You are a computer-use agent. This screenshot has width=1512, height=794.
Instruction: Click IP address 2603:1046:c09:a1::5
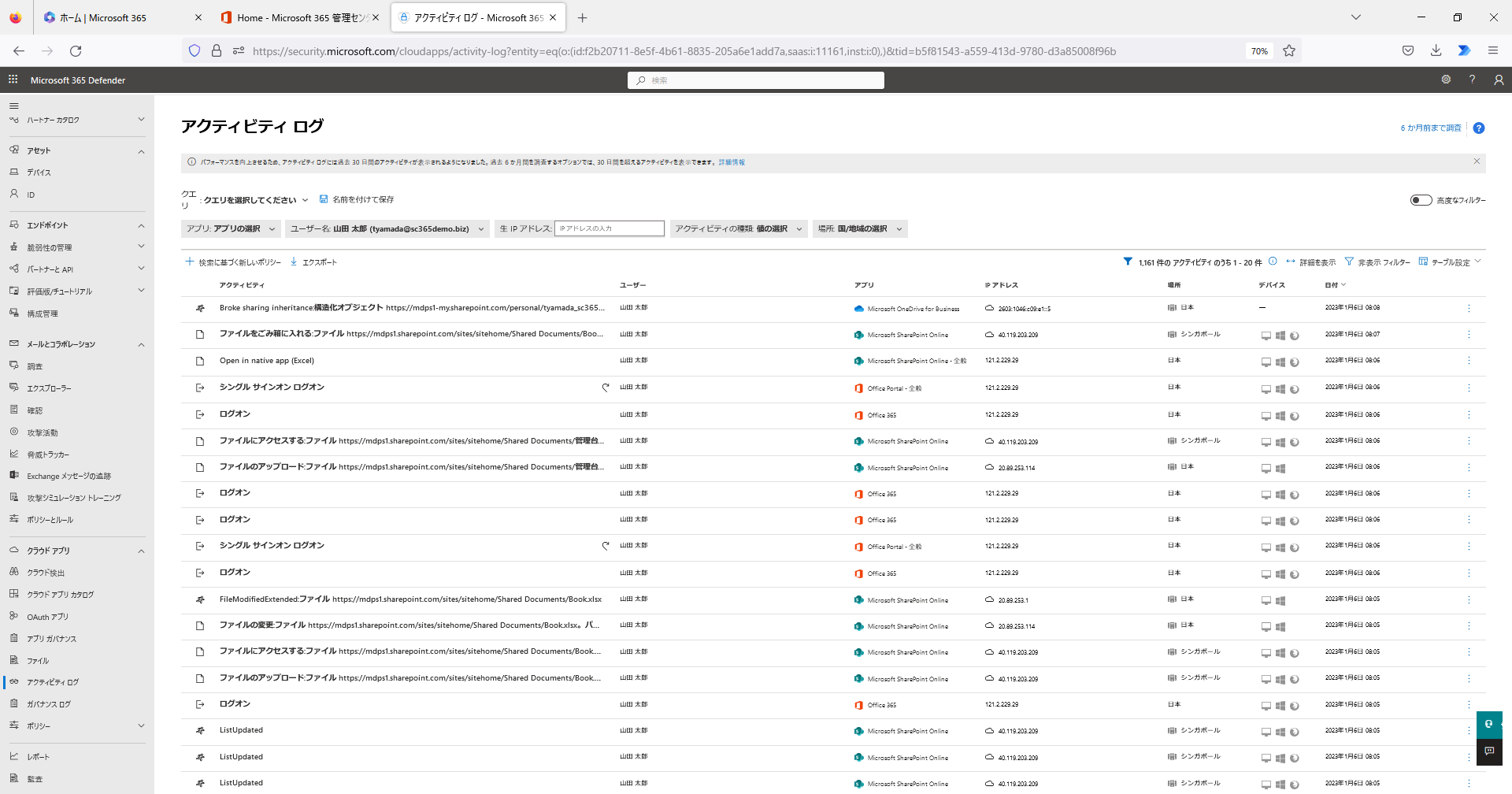[x=1024, y=309]
